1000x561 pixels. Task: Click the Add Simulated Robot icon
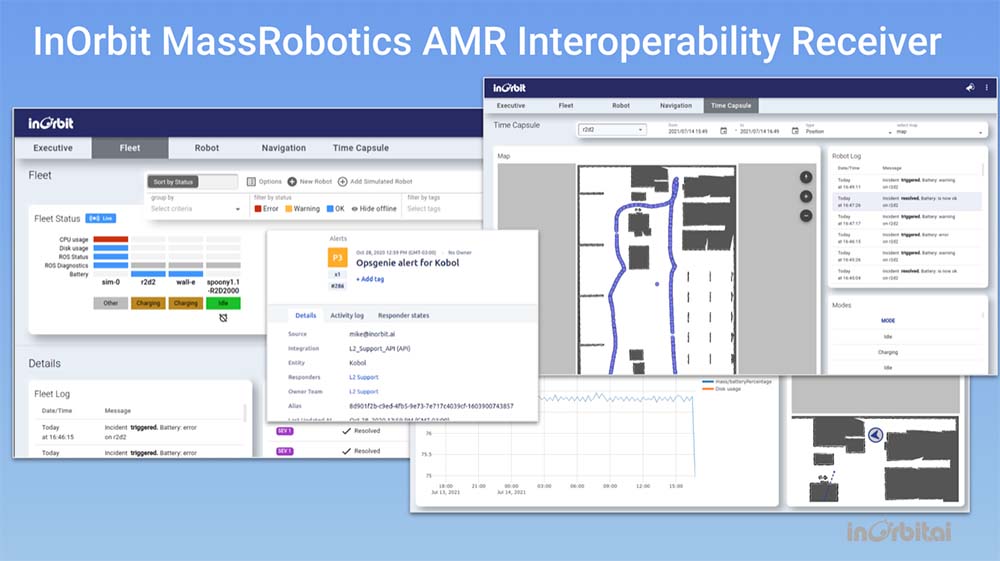point(342,182)
